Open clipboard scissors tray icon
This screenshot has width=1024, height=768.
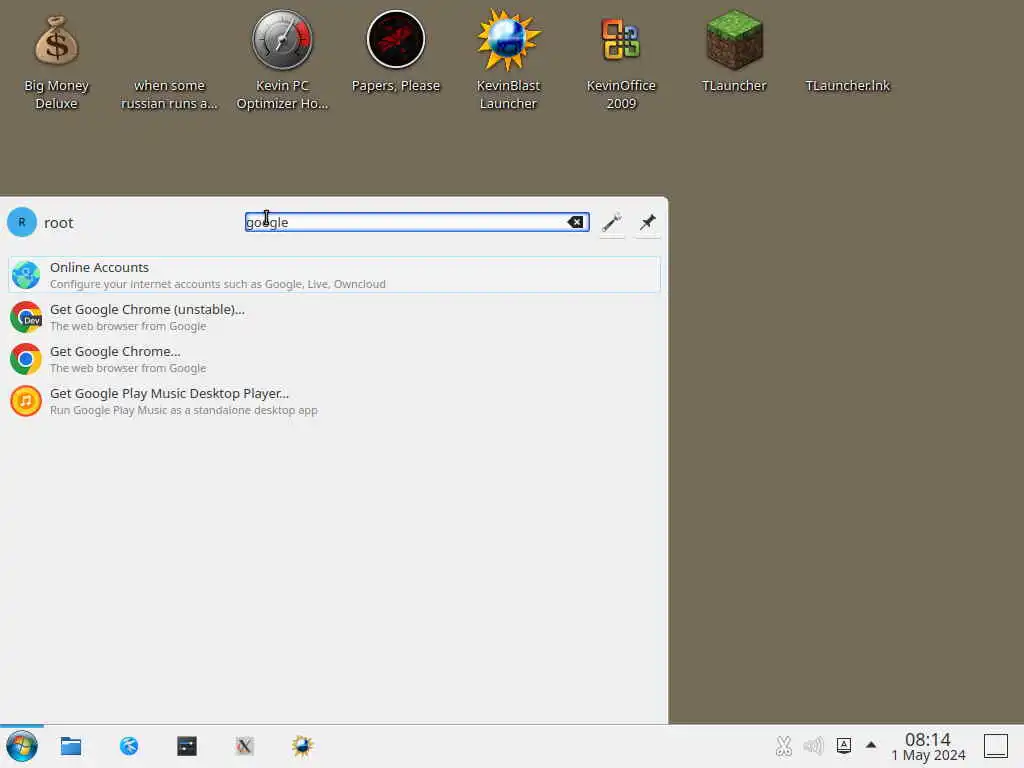[784, 746]
